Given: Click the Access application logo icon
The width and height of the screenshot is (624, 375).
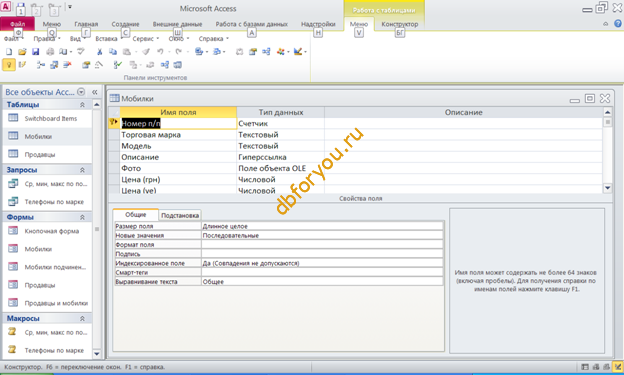Looking at the screenshot, I should [6, 6].
